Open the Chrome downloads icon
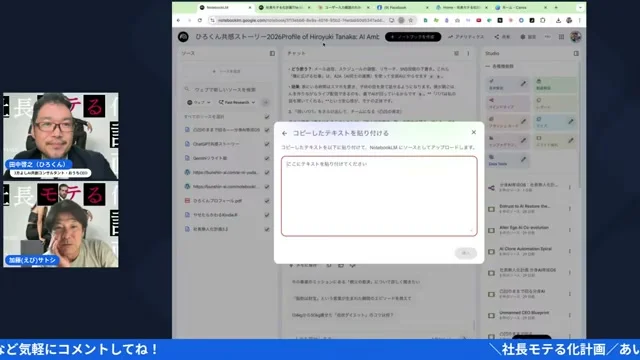Screen dimensions: 640x360 click(x=558, y=20)
